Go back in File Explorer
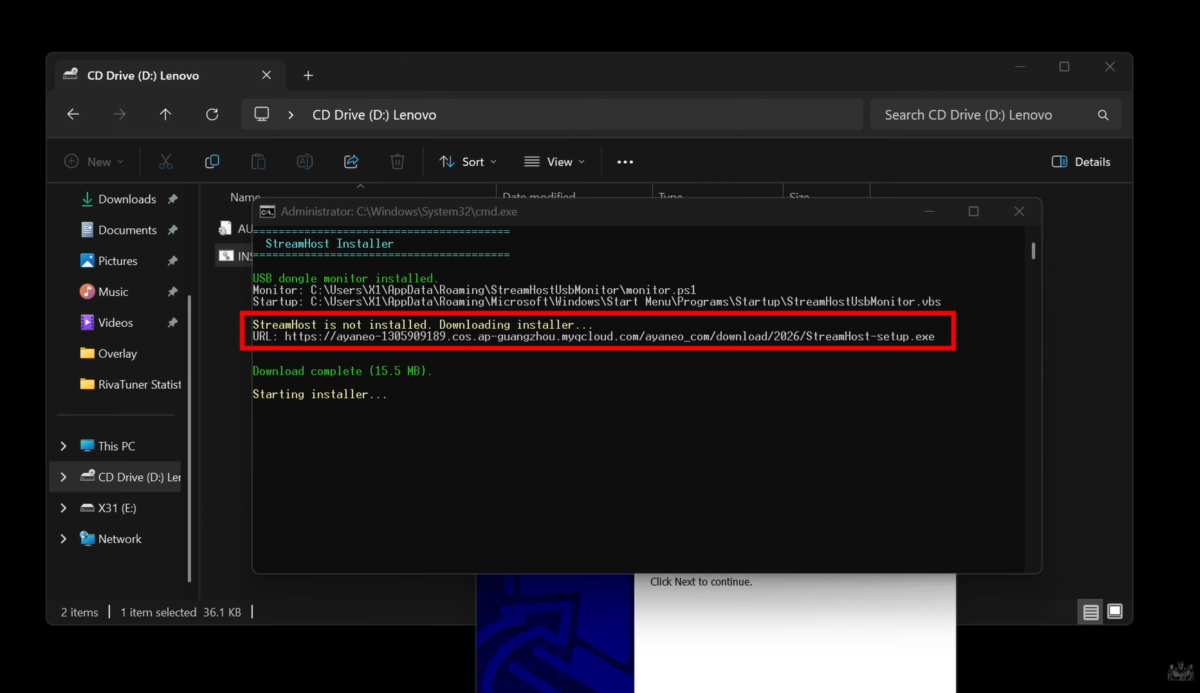1200x693 pixels. [x=73, y=115]
